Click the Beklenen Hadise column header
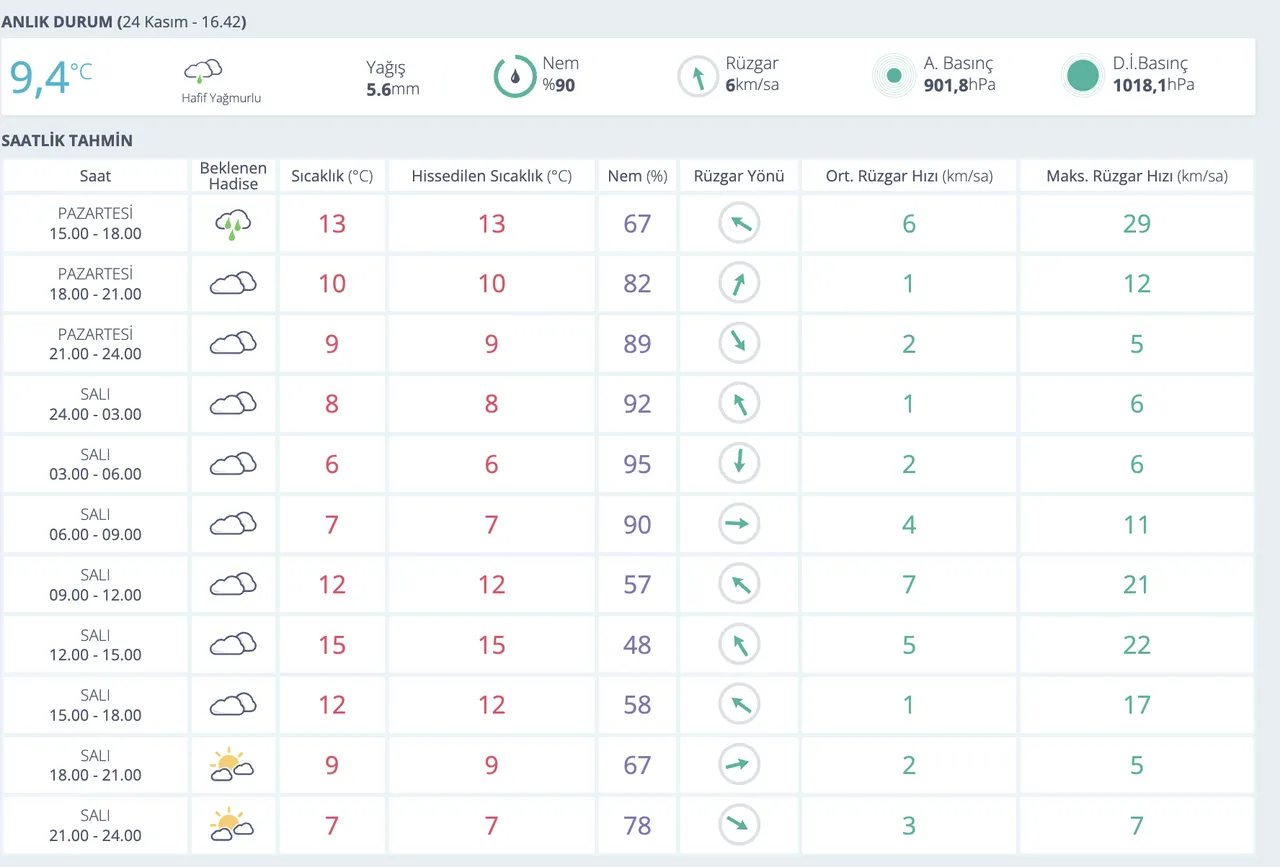Viewport: 1280px width, 867px height. (232, 176)
